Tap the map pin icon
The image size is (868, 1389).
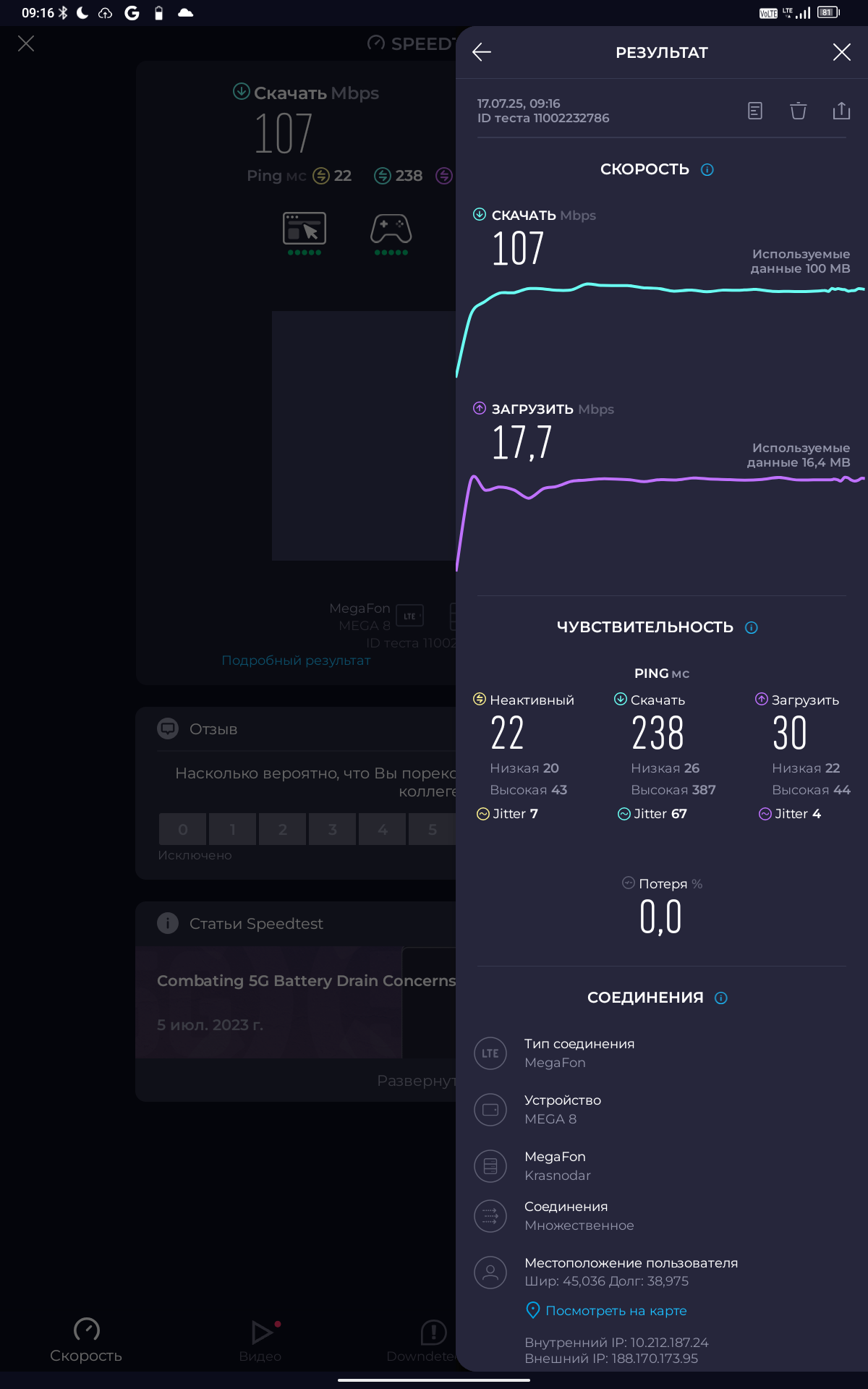(x=533, y=1310)
